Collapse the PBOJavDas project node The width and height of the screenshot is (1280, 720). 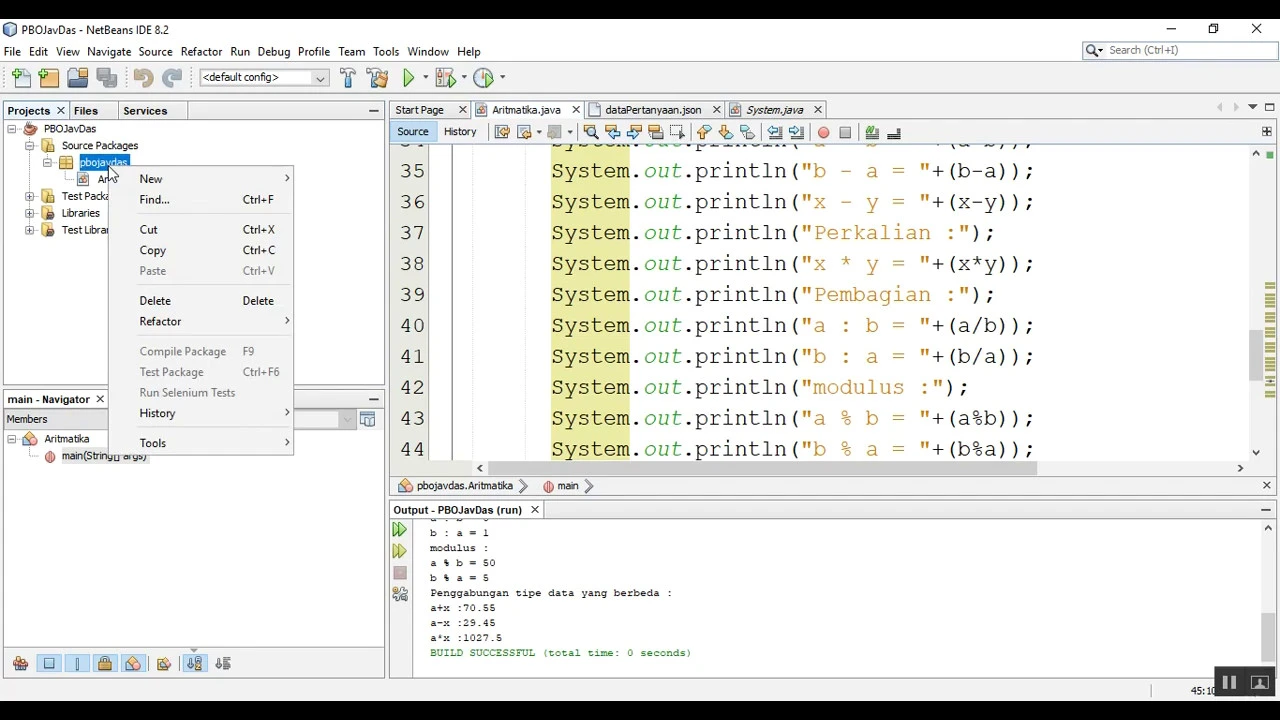pos(12,129)
